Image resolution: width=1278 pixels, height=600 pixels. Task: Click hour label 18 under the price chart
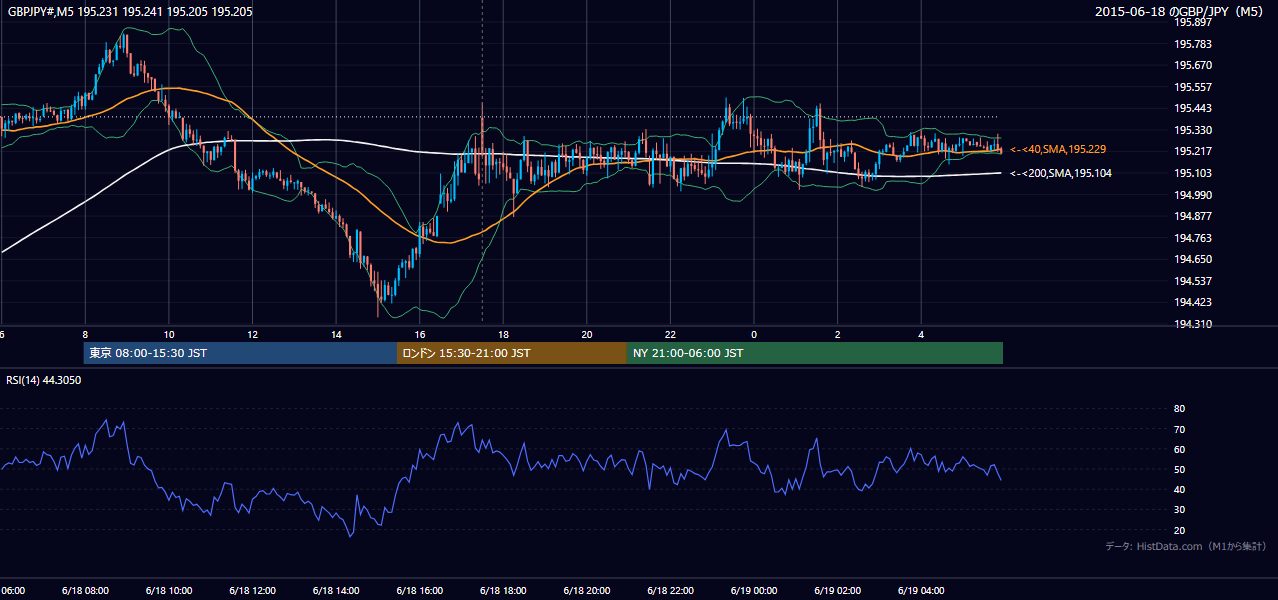pos(504,335)
